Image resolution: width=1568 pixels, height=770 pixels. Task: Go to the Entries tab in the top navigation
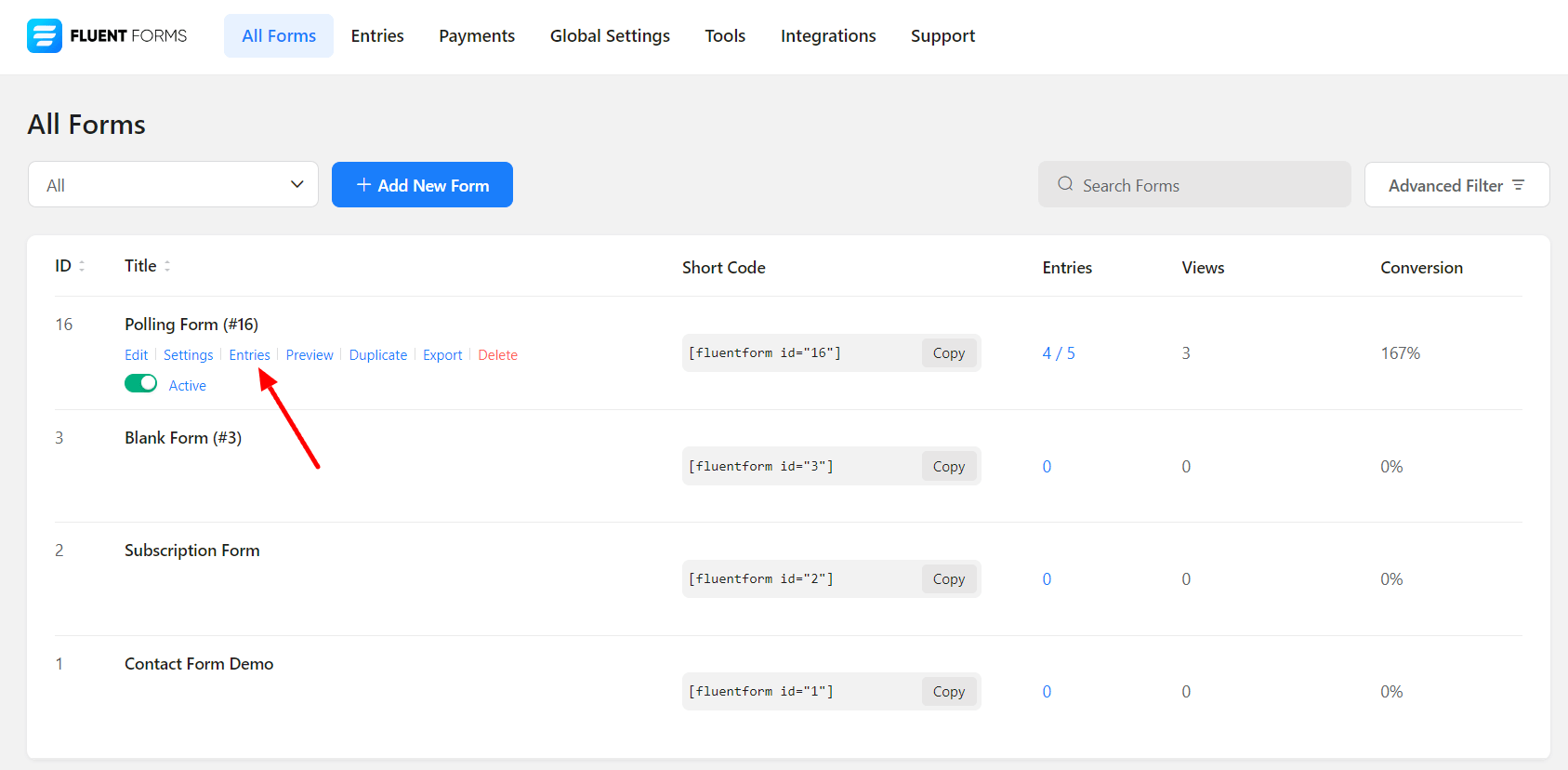pyautogui.click(x=377, y=36)
